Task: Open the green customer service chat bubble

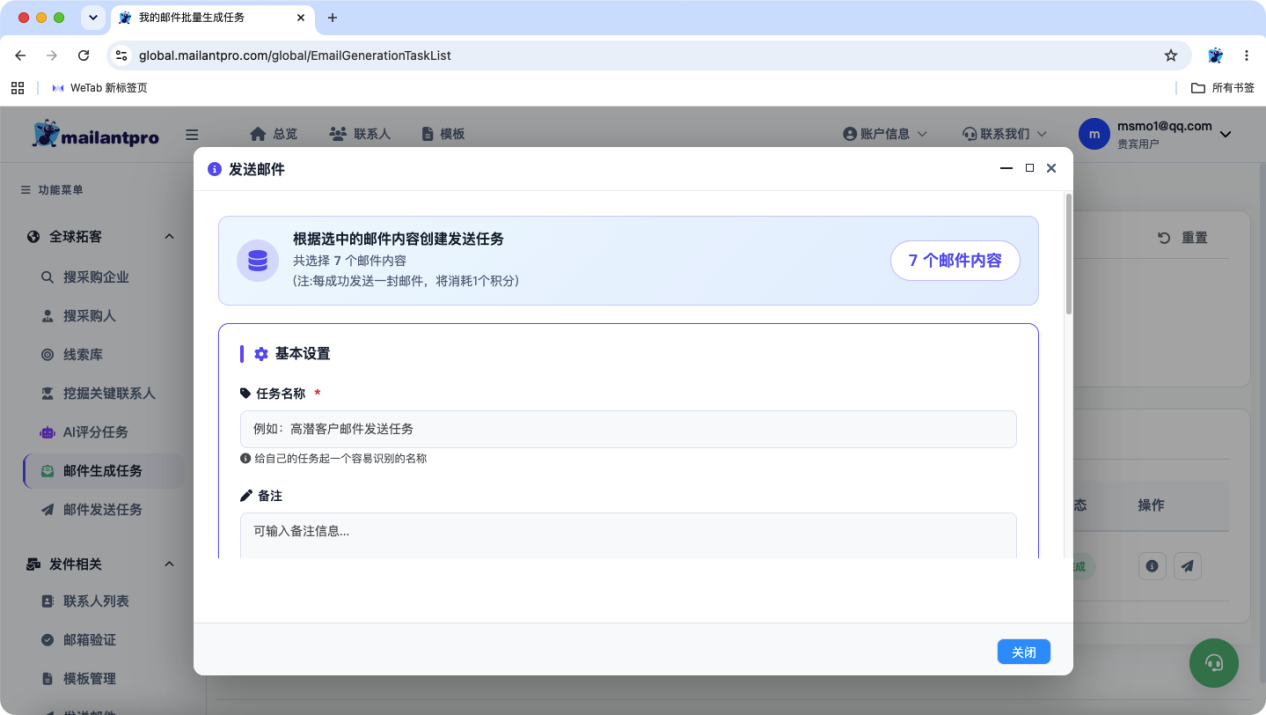Action: (1214, 662)
